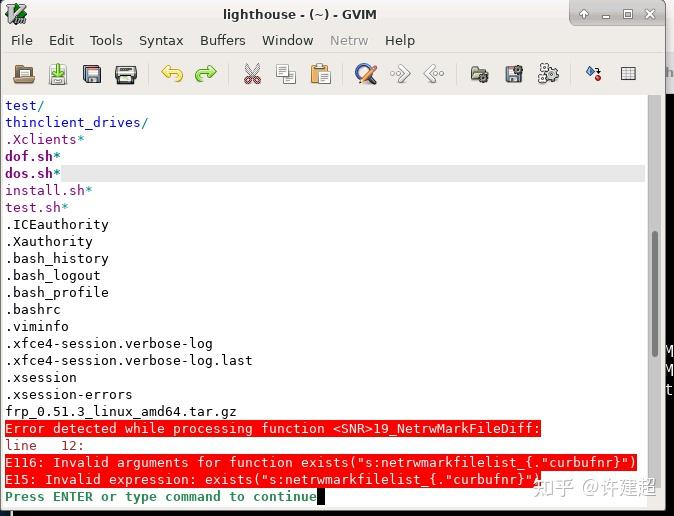Click the Save session floppy-gear icon

(x=514, y=74)
